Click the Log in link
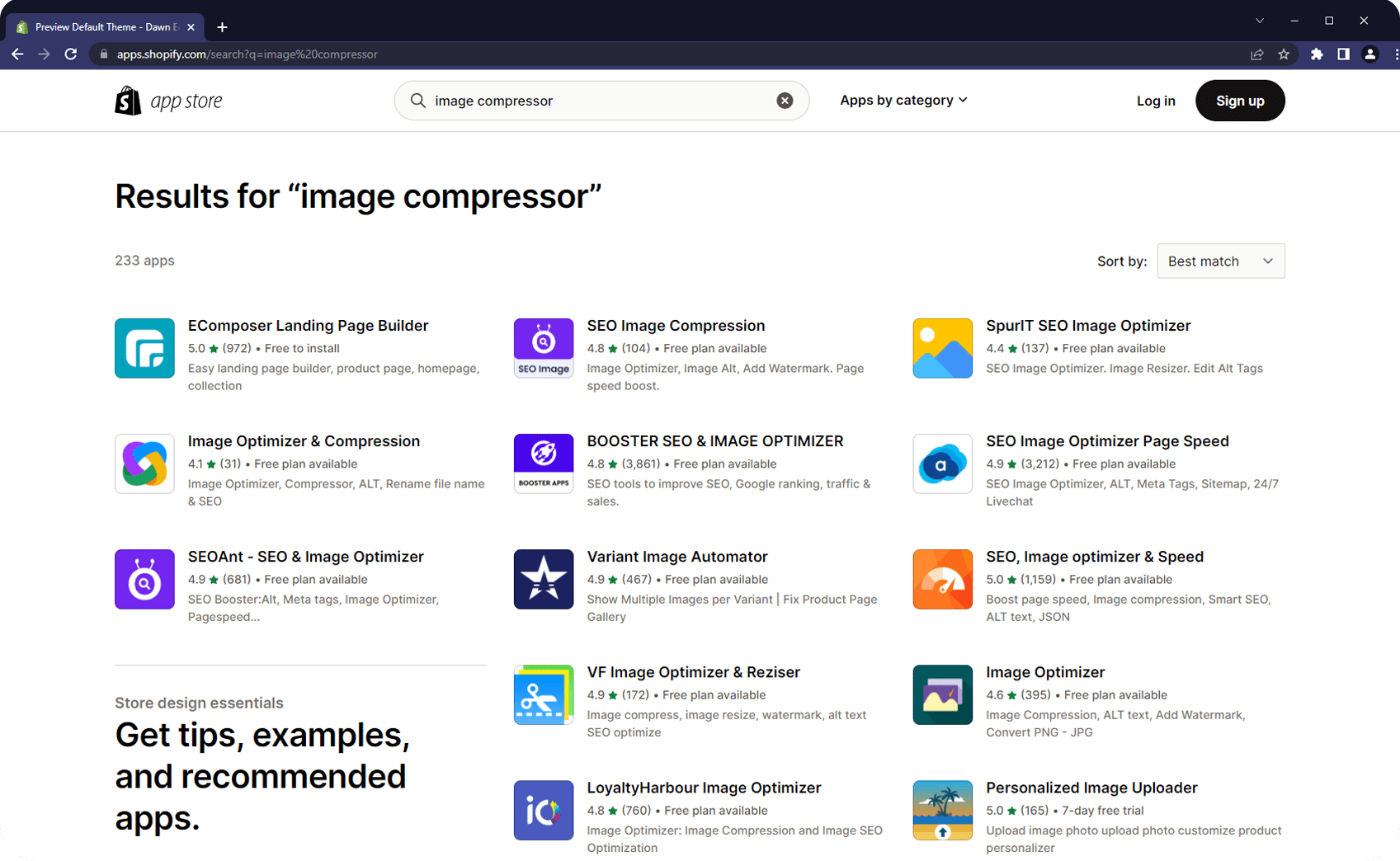1400x861 pixels. click(x=1156, y=101)
